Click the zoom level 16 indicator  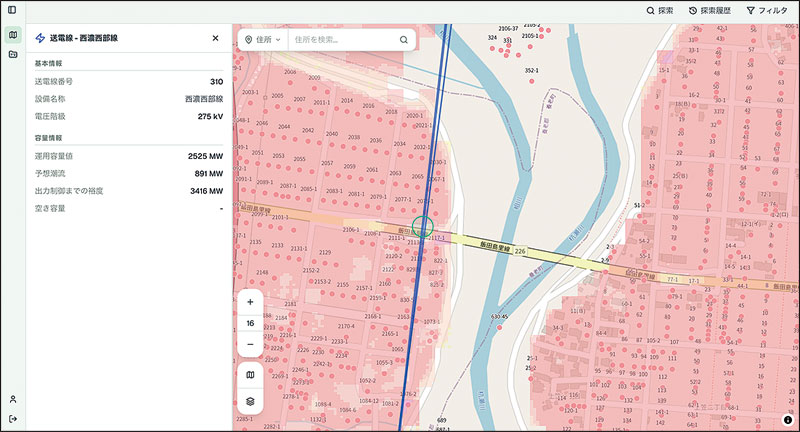click(x=250, y=323)
